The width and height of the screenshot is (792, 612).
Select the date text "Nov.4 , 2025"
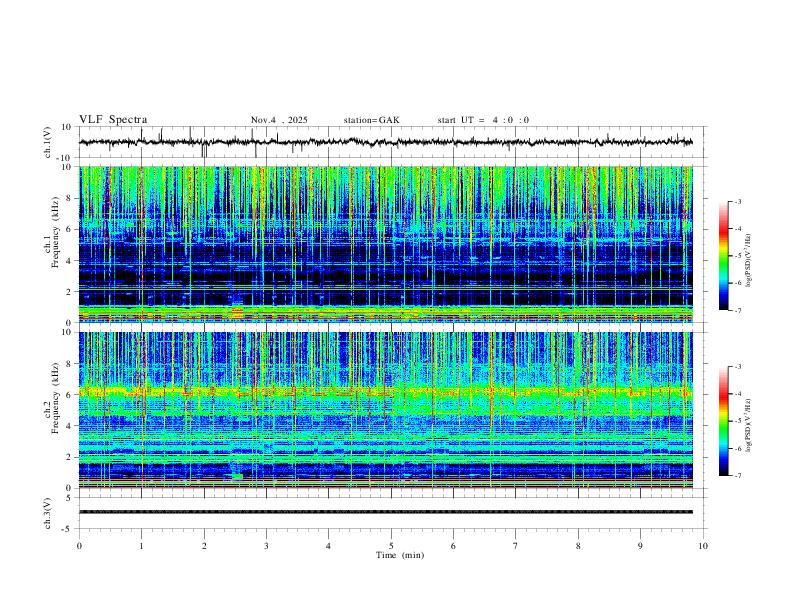tap(279, 120)
